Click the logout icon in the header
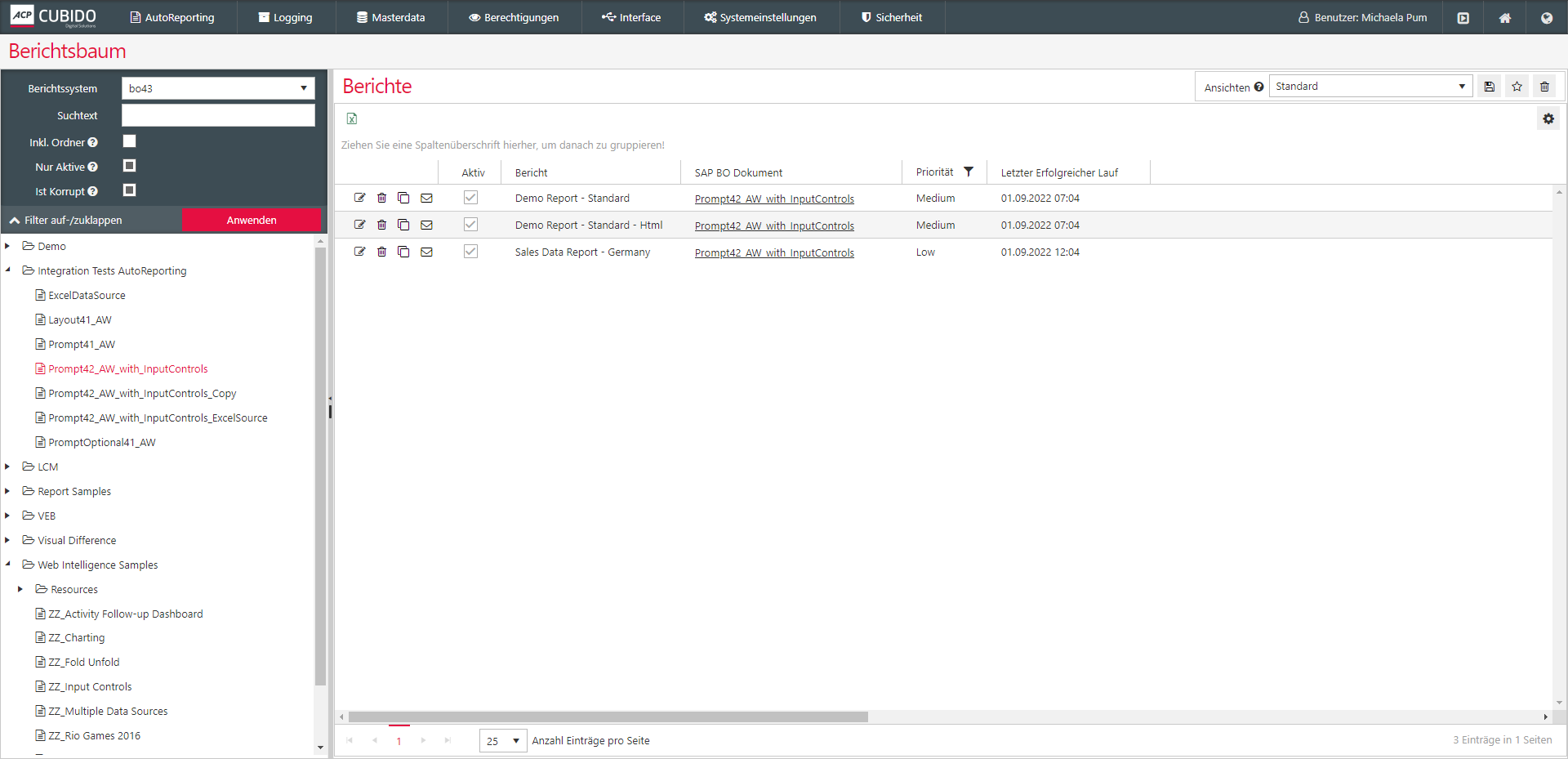The height and width of the screenshot is (759, 1568). tap(1463, 17)
